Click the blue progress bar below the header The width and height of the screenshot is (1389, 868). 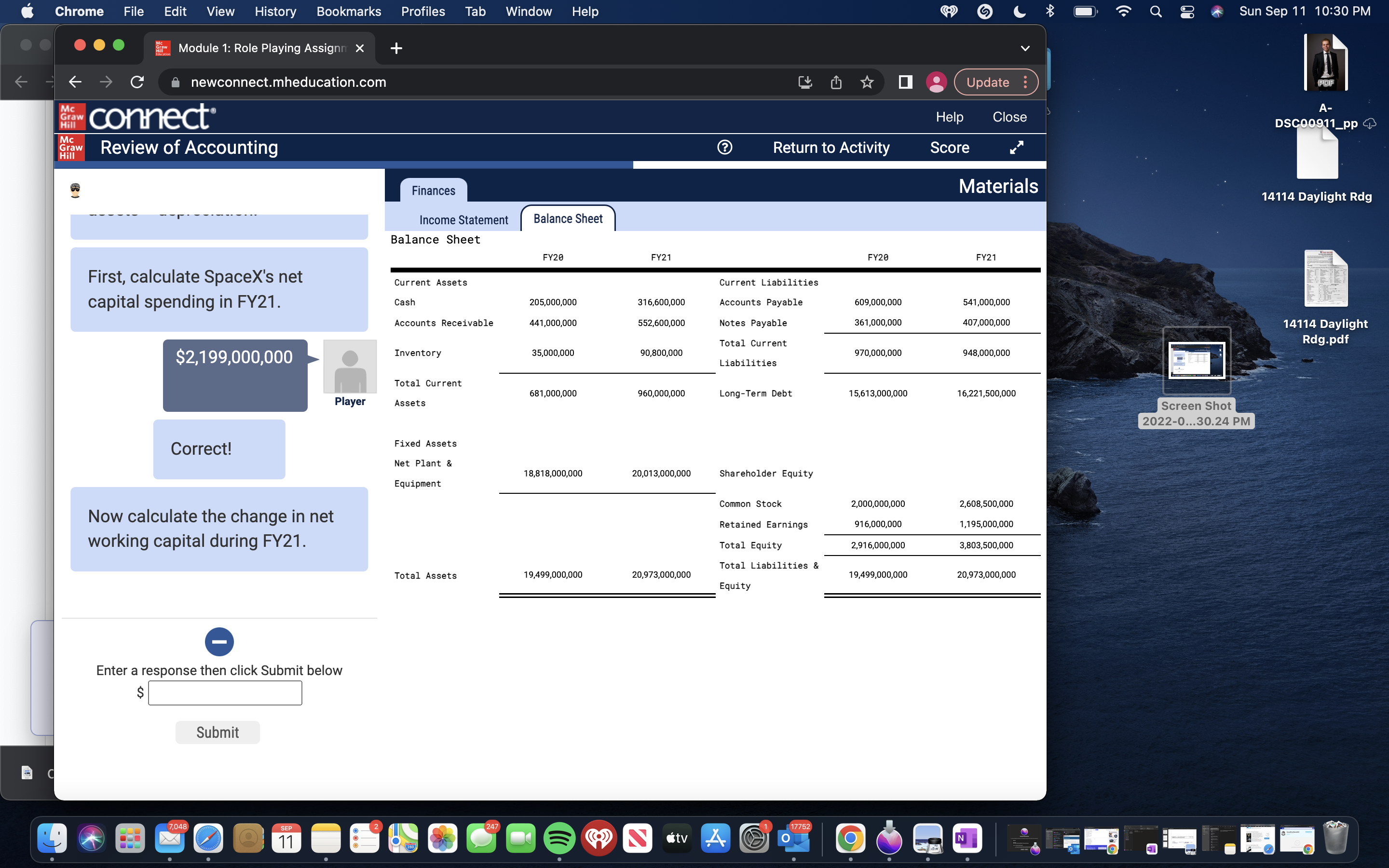coord(344,165)
